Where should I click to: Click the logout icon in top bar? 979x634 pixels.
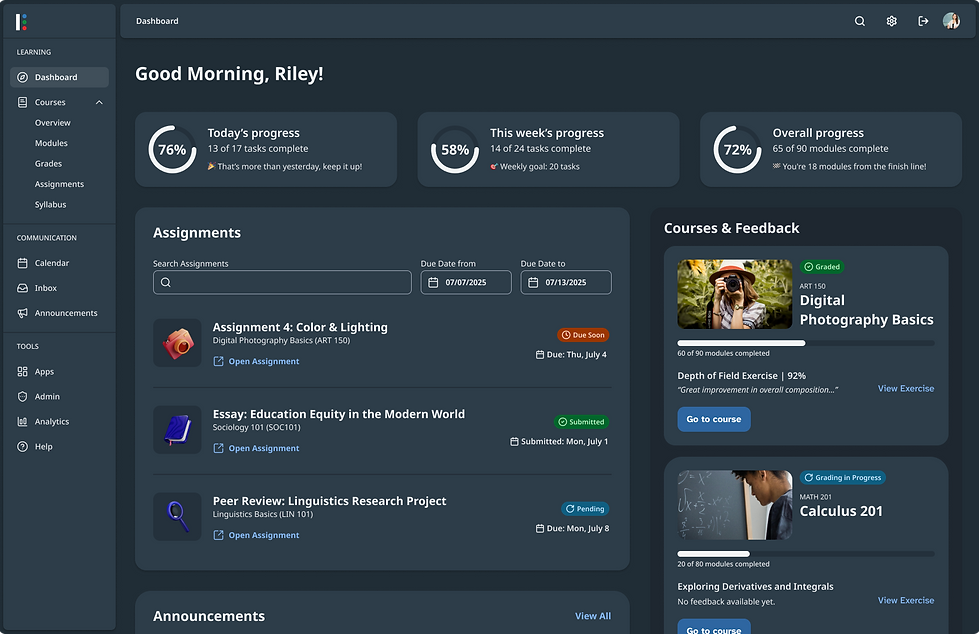[x=923, y=21]
